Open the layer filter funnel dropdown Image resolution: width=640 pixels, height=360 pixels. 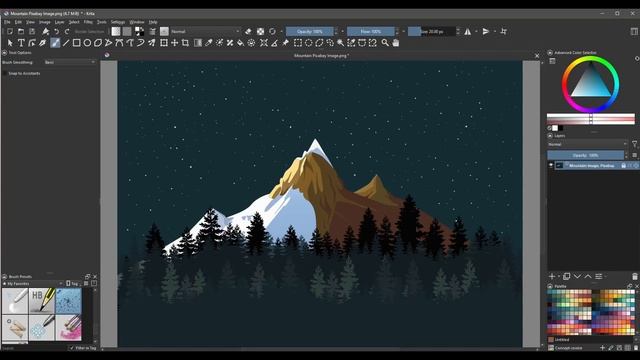click(635, 144)
